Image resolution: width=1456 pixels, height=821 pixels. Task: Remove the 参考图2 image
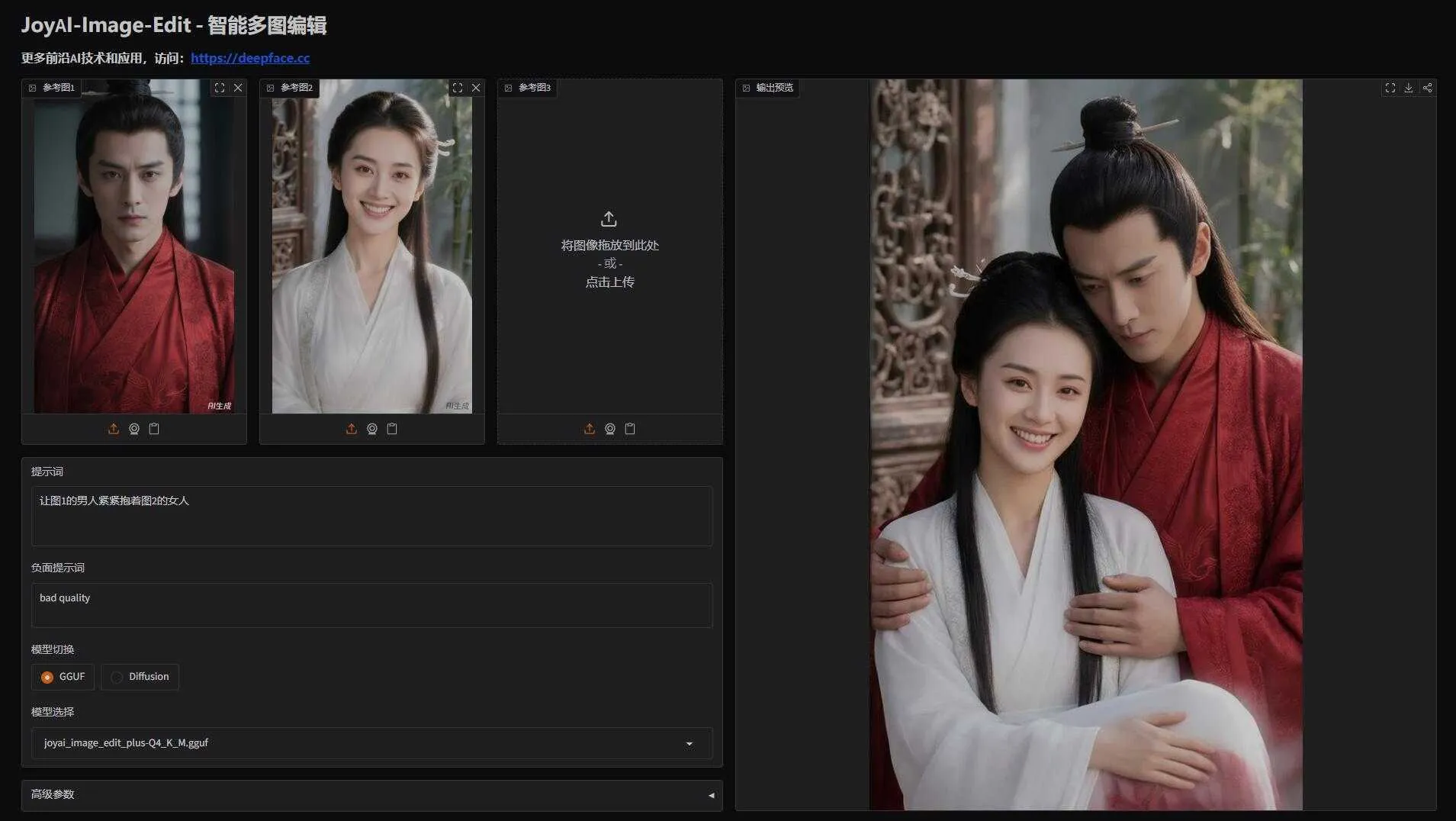pos(476,88)
